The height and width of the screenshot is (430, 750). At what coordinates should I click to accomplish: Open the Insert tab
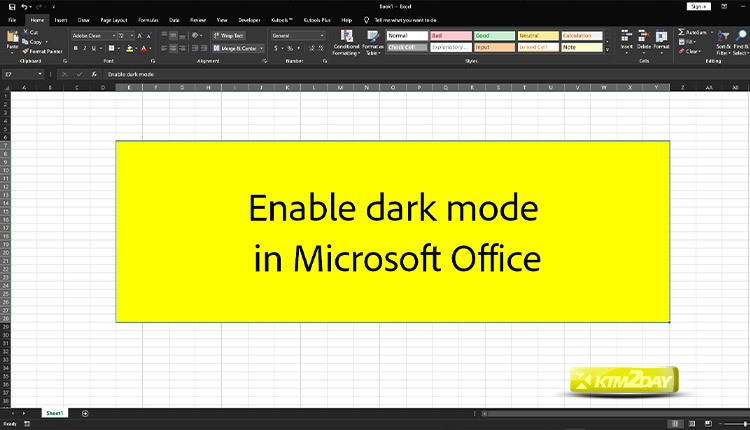tap(61, 20)
